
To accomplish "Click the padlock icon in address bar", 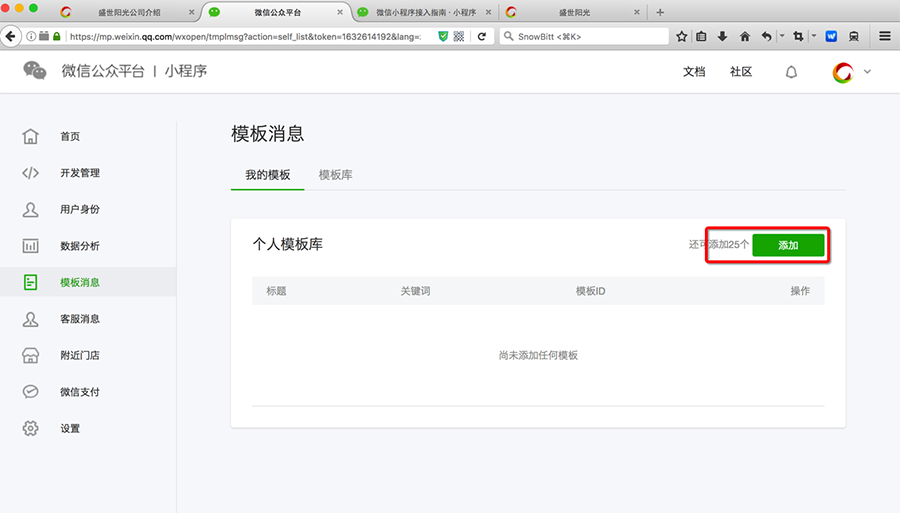I will [56, 36].
